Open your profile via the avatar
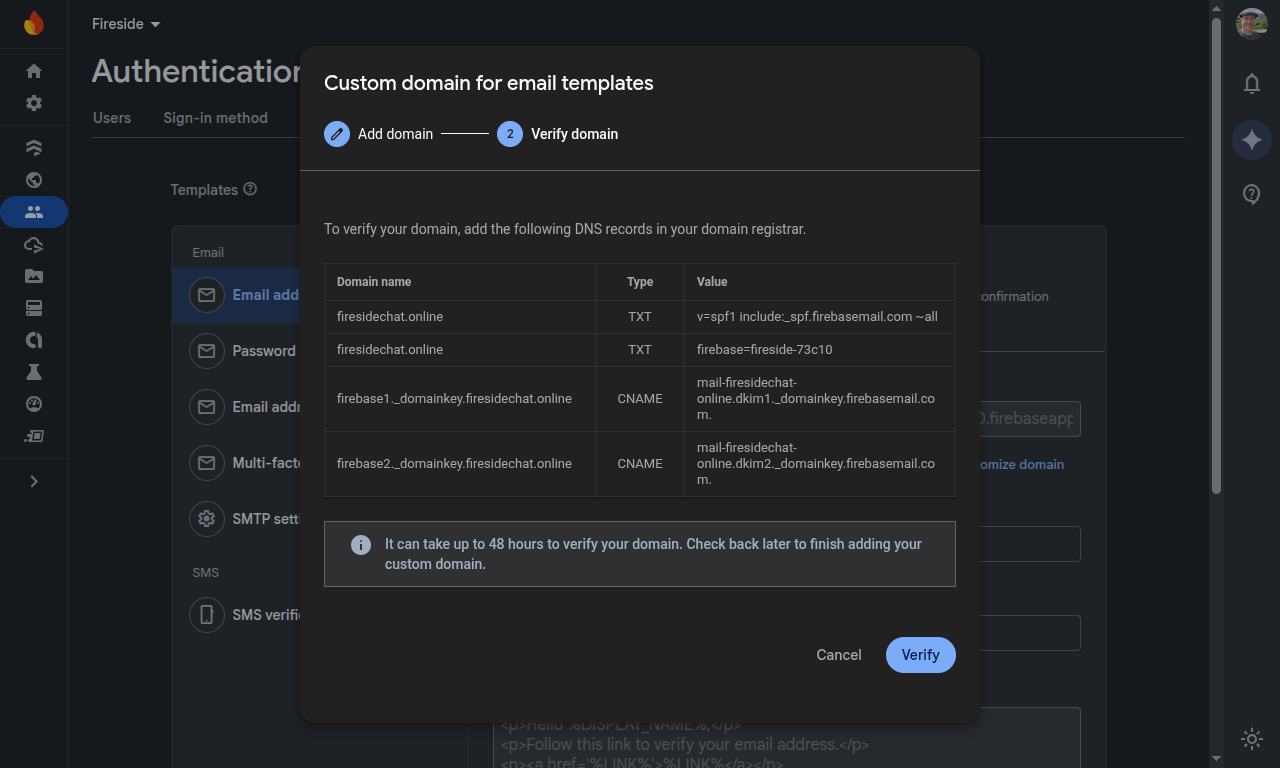Image resolution: width=1280 pixels, height=768 pixels. 1251,23
